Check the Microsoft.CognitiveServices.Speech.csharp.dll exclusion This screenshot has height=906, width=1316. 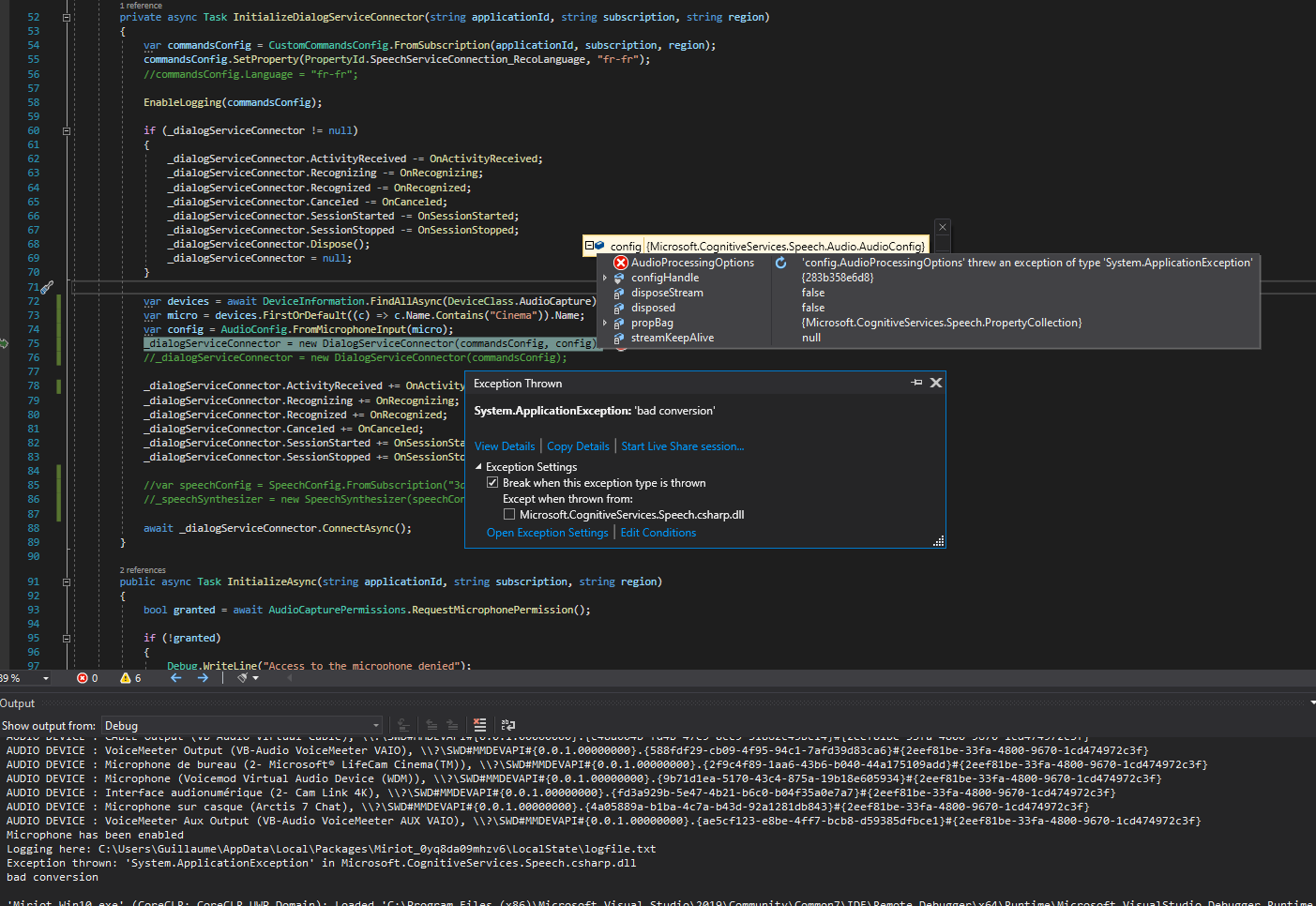509,514
